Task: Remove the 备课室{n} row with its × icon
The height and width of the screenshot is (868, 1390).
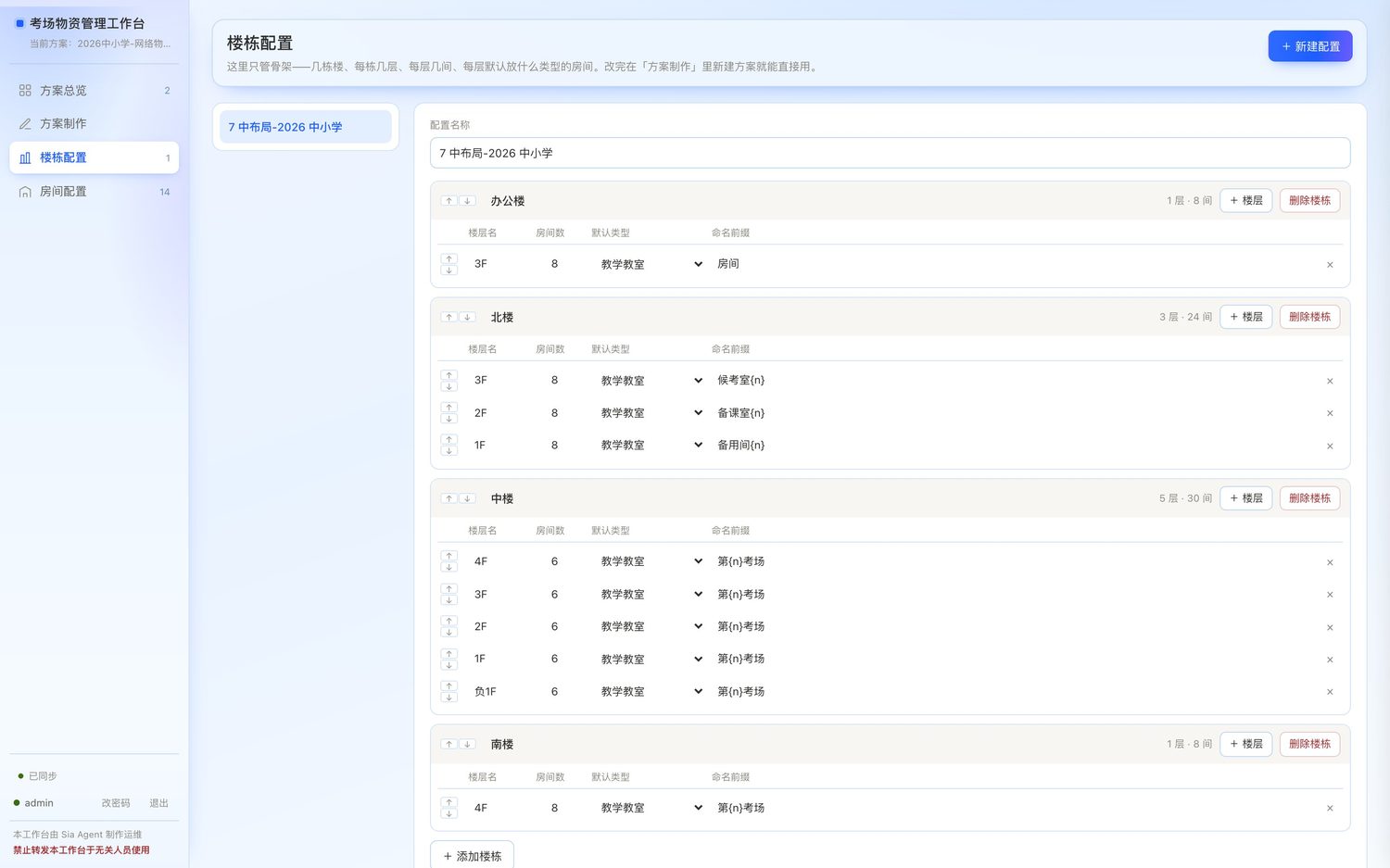Action: tap(1330, 413)
